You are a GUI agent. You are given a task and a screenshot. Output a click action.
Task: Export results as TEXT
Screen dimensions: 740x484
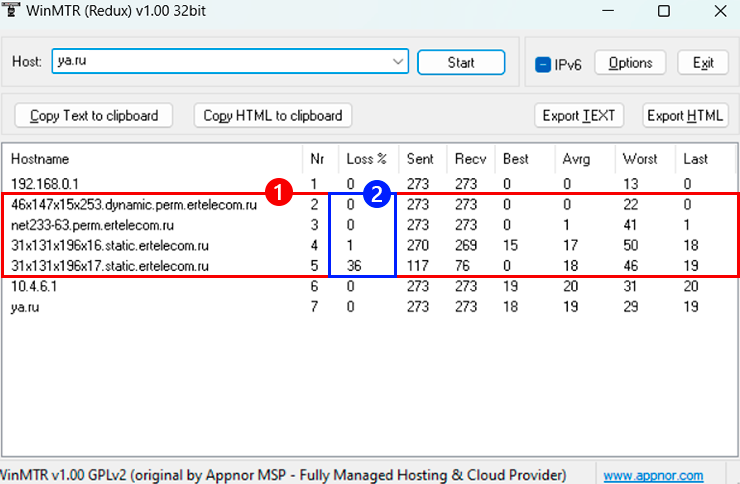point(579,115)
